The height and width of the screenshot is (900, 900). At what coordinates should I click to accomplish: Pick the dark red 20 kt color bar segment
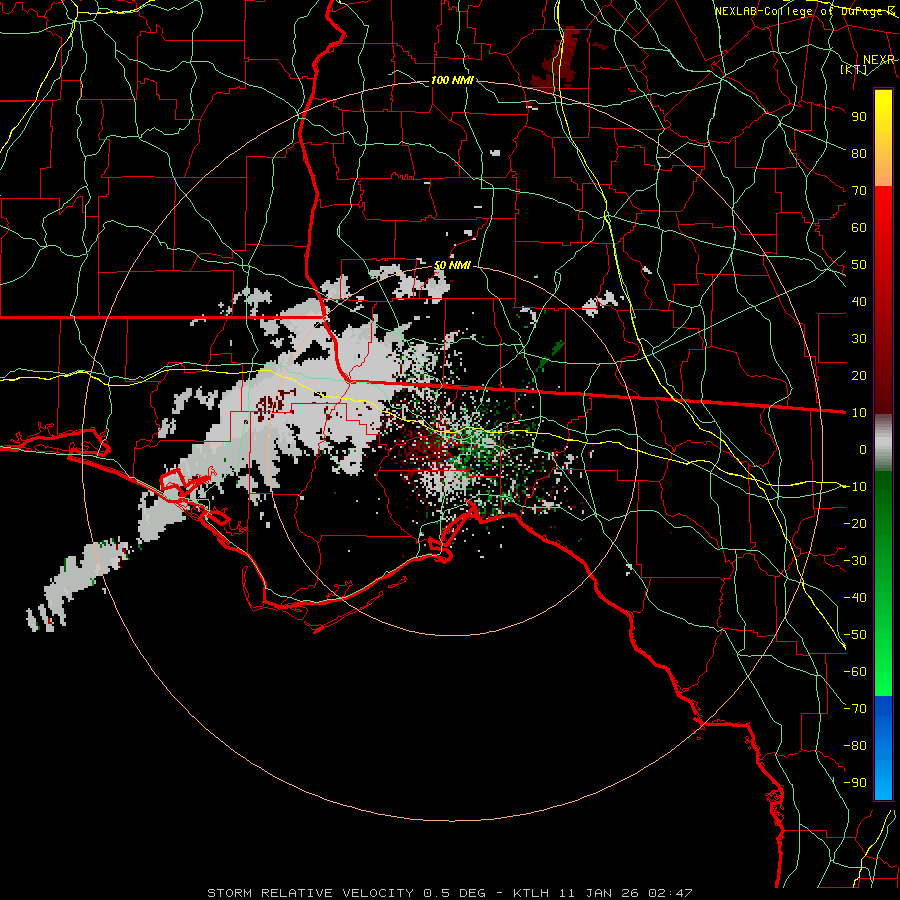tap(883, 375)
